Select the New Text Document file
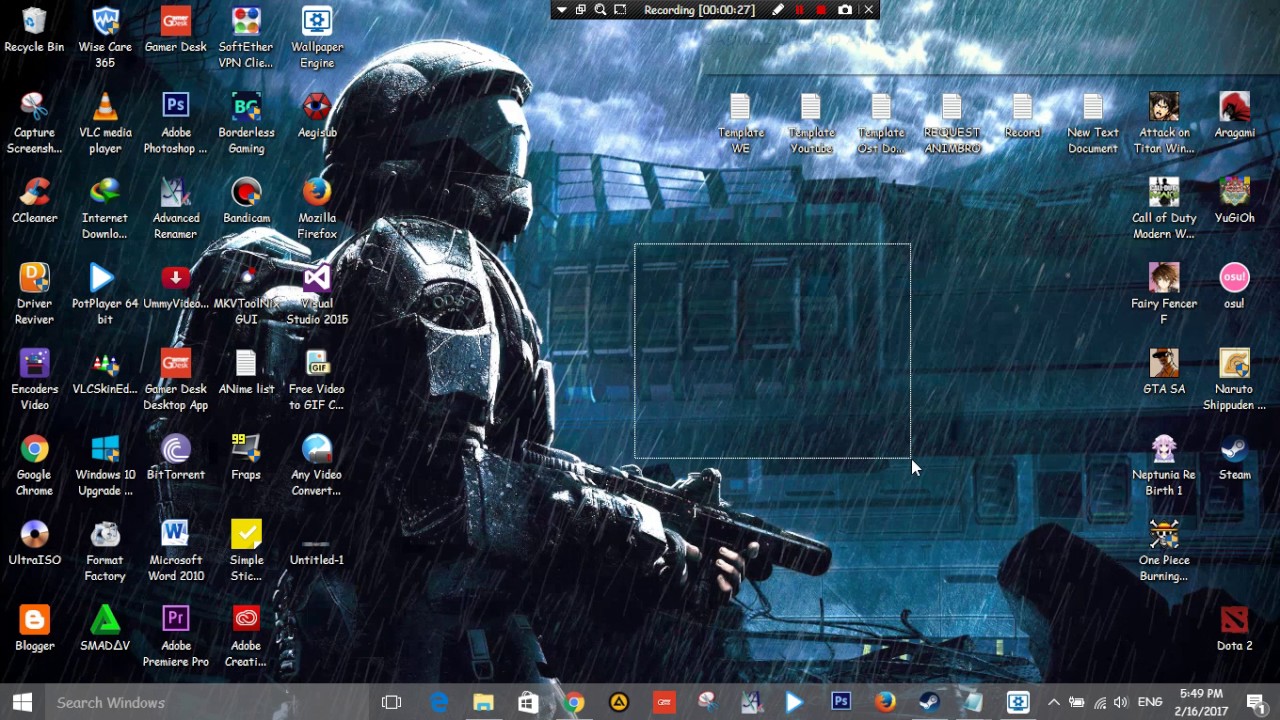 pyautogui.click(x=1093, y=123)
